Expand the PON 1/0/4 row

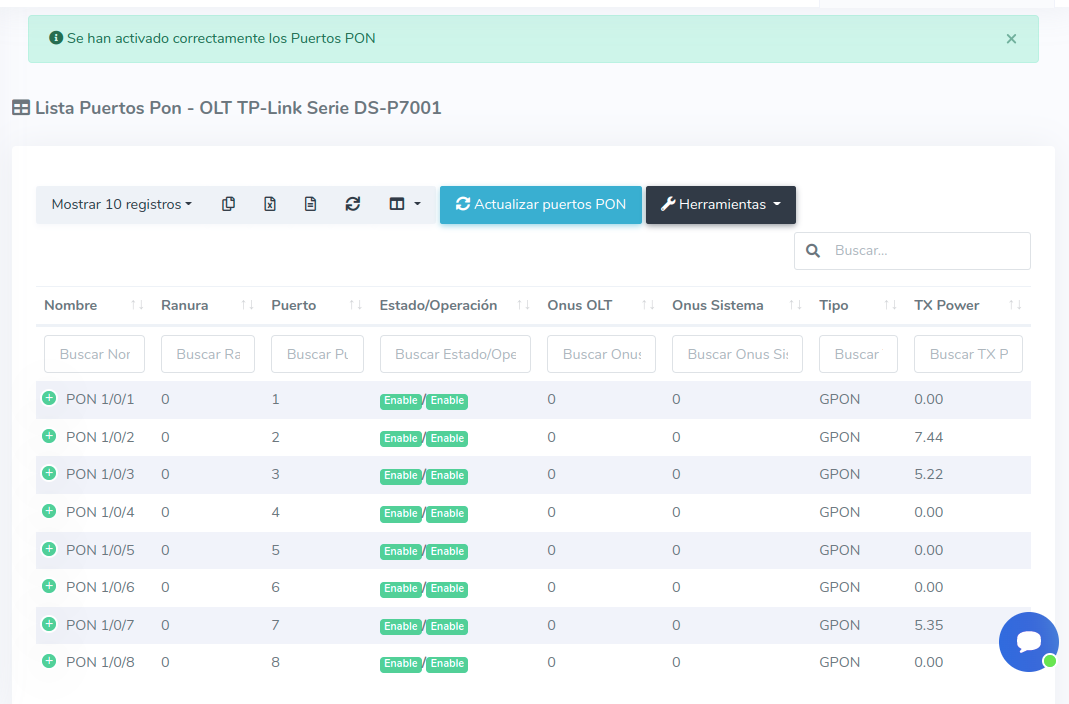tap(49, 511)
